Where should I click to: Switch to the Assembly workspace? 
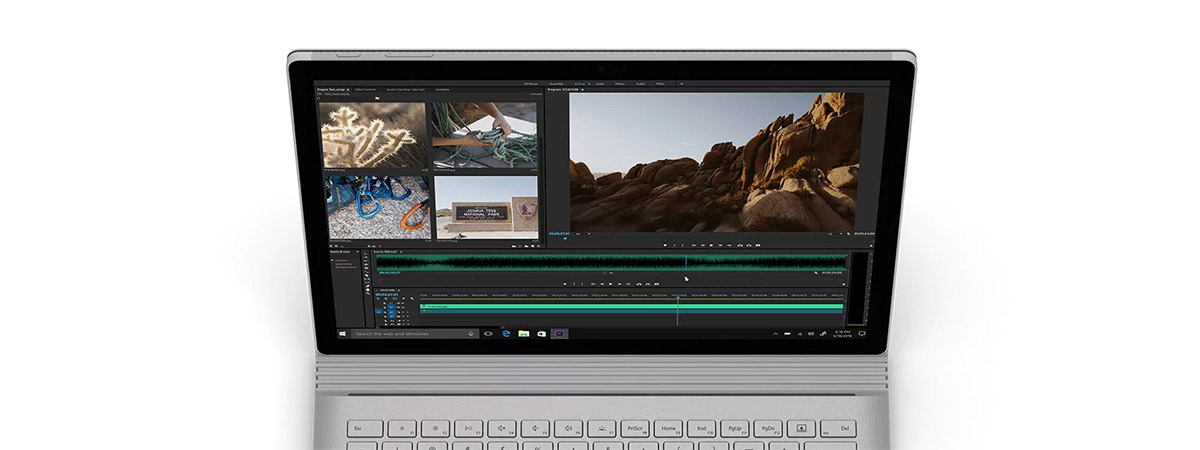tap(557, 84)
